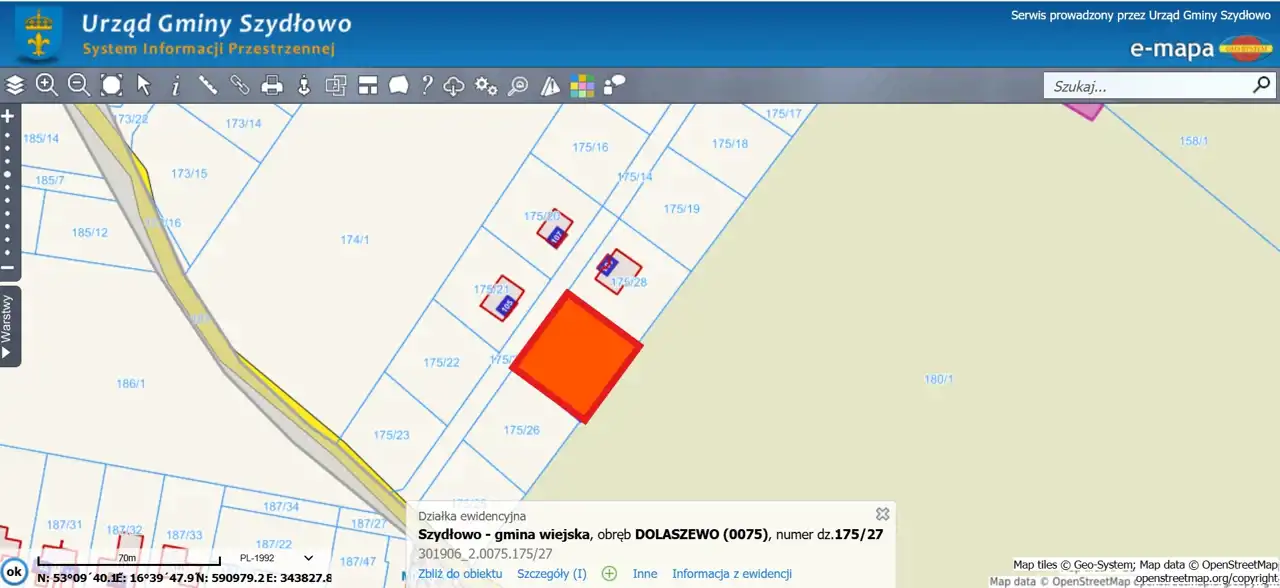Click the question mark help icon
This screenshot has height=588, width=1280.
[x=427, y=85]
